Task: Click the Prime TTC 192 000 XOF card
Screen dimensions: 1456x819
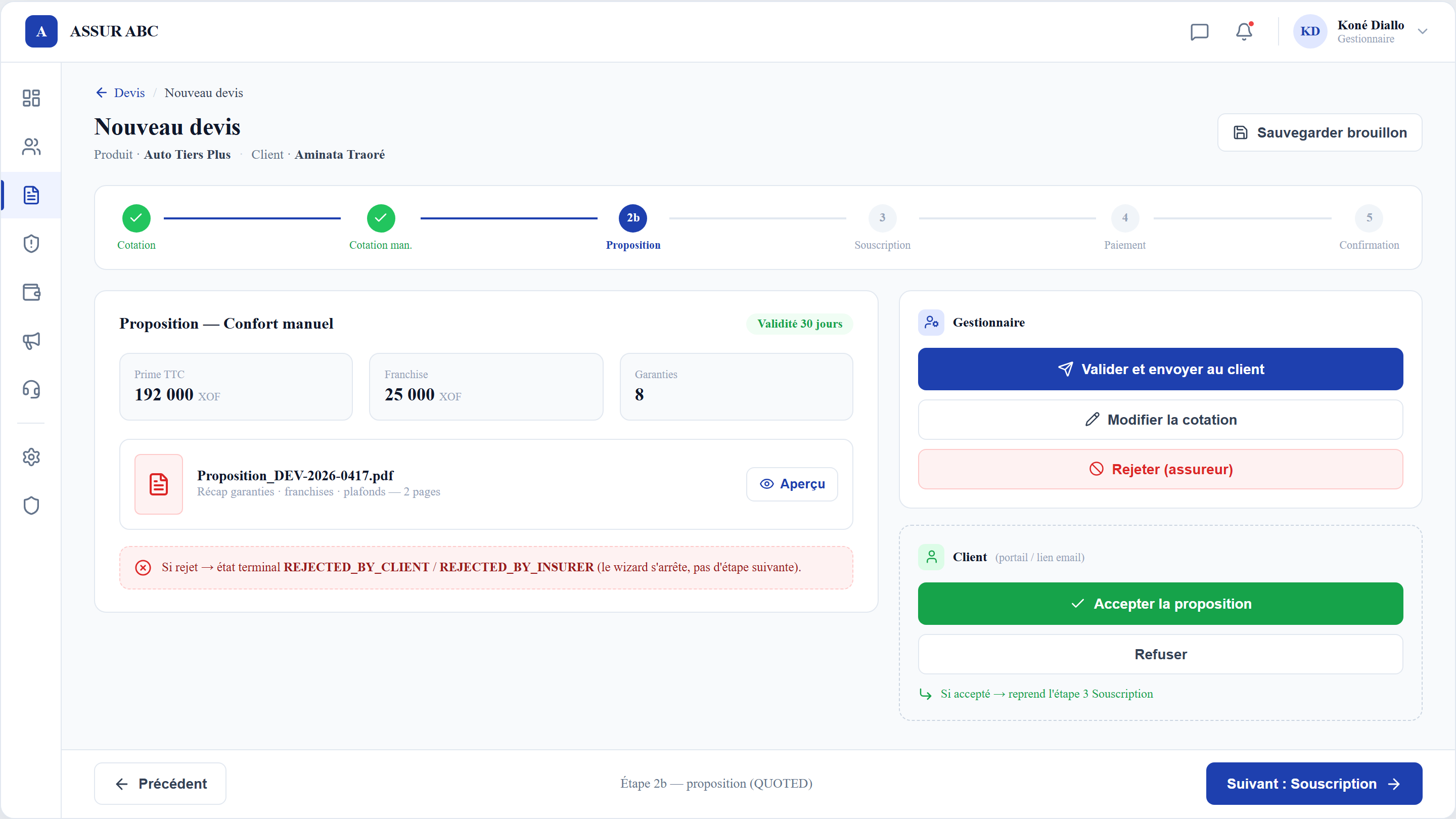Action: pyautogui.click(x=236, y=387)
